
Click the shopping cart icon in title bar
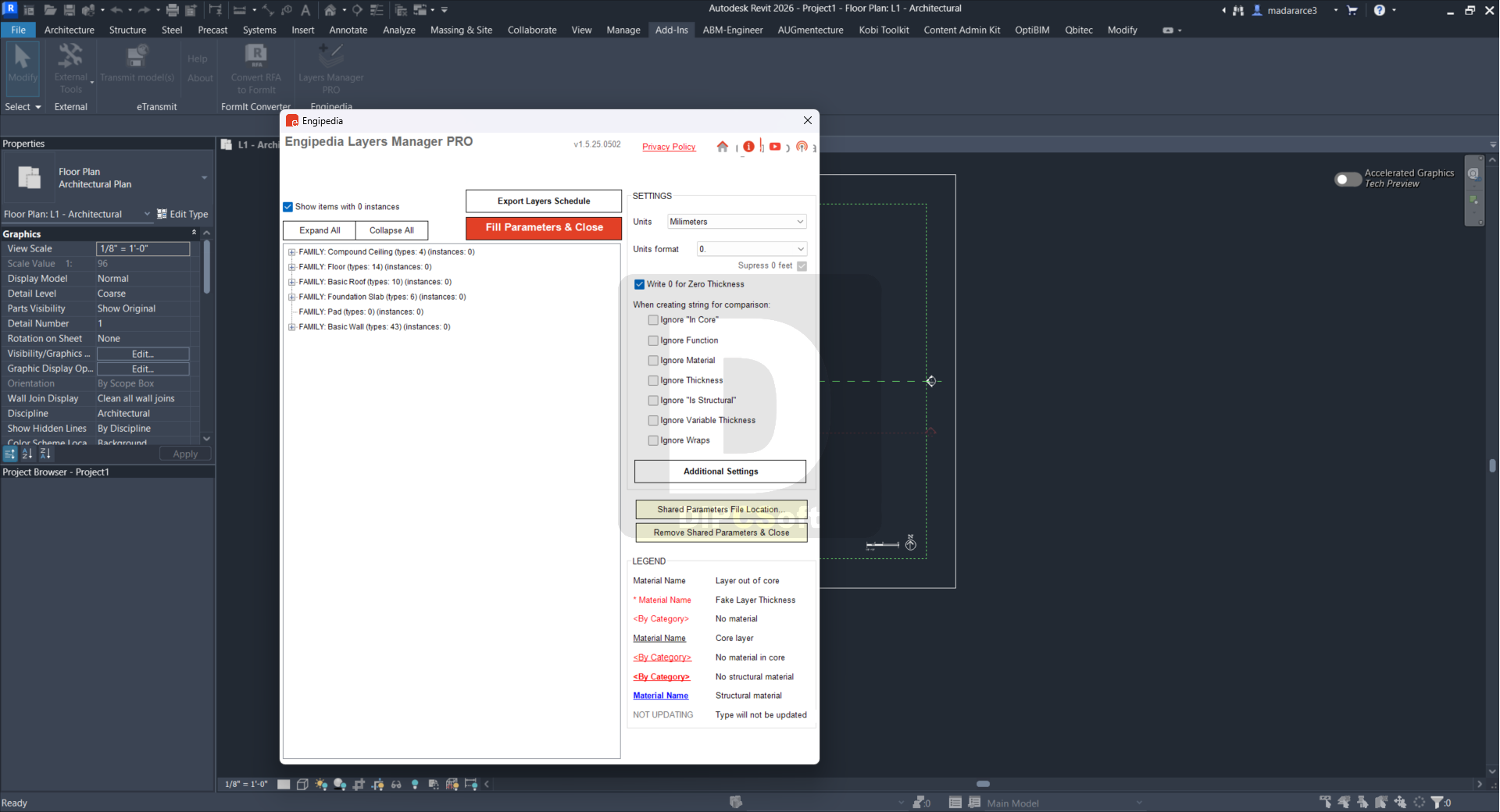[x=1352, y=10]
